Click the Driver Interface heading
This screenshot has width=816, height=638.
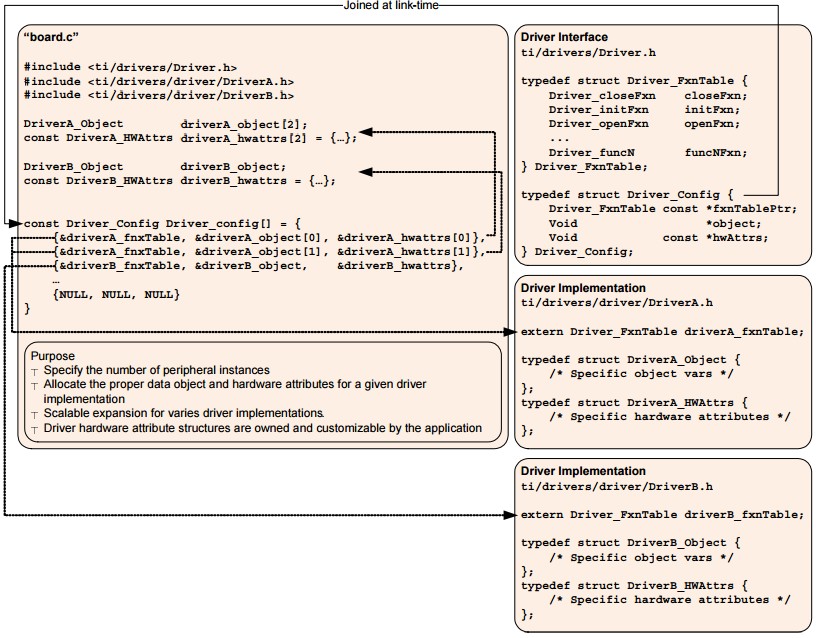[x=564, y=37]
